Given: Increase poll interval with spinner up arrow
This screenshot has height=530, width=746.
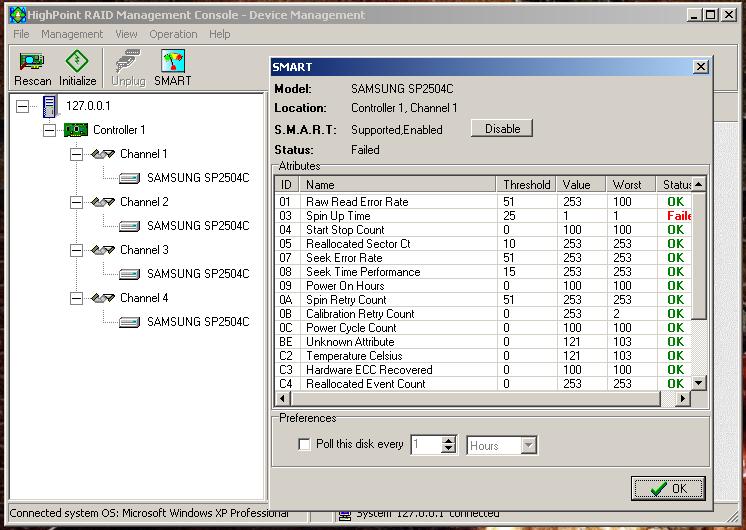Looking at the screenshot, I should point(448,441).
